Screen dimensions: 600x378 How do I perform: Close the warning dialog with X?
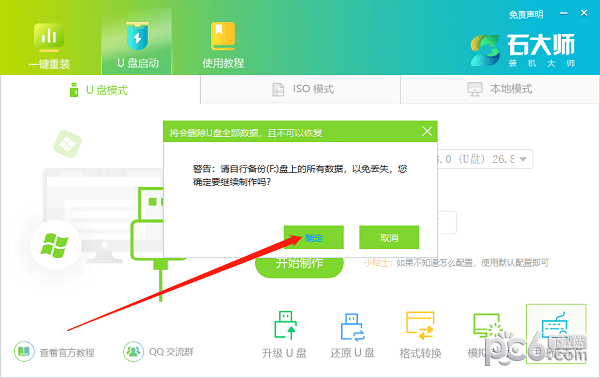point(427,132)
